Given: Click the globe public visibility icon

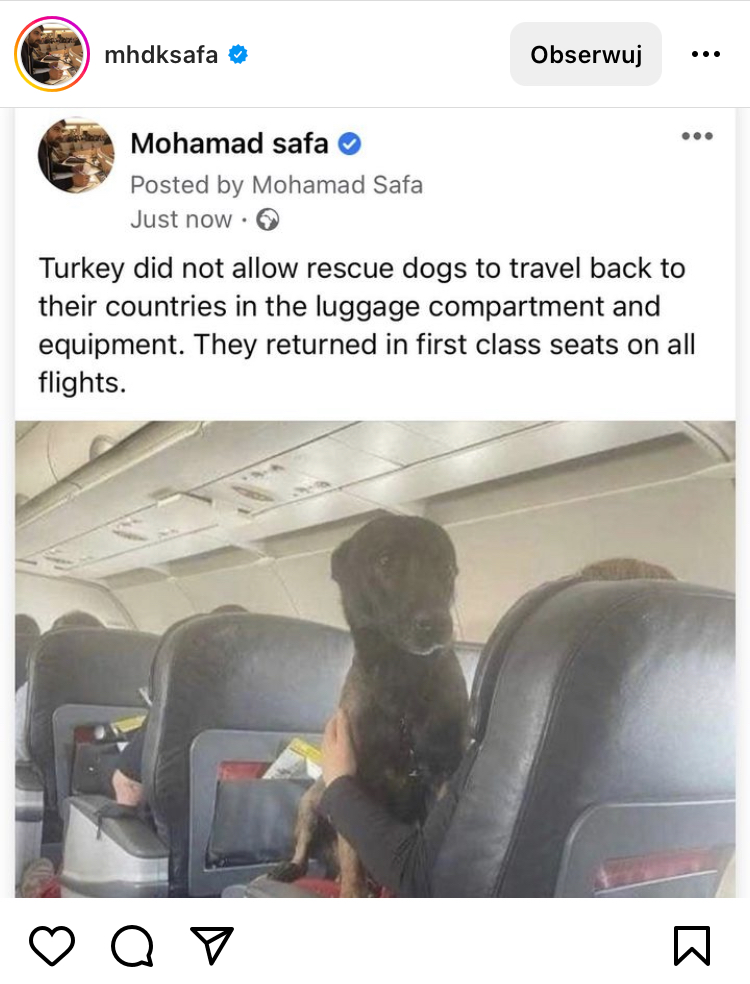Looking at the screenshot, I should point(267,220).
